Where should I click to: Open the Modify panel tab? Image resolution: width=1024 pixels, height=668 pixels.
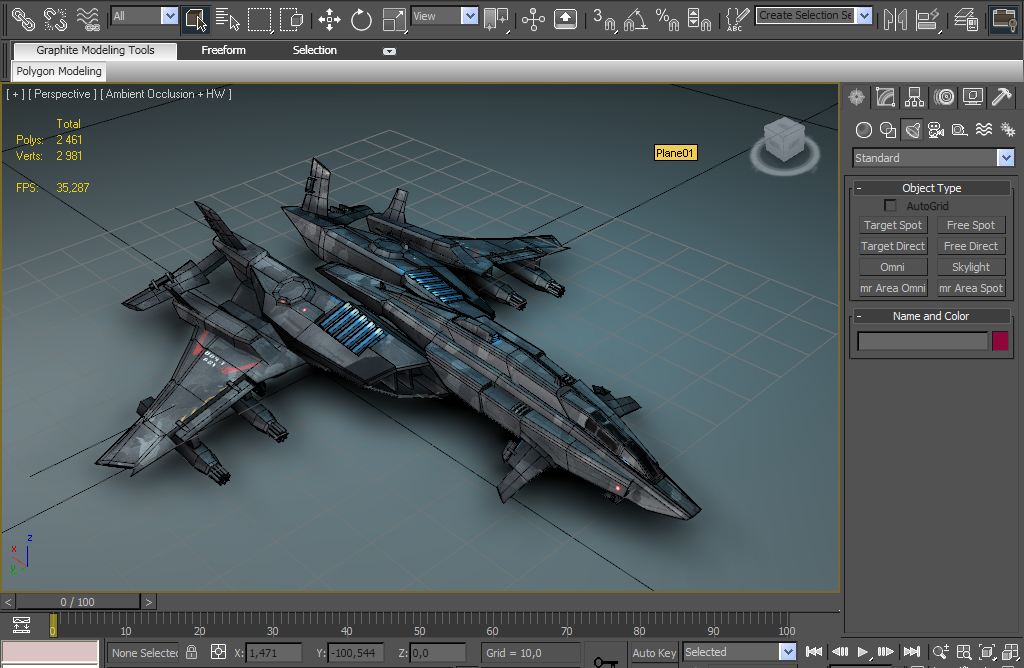pos(885,97)
